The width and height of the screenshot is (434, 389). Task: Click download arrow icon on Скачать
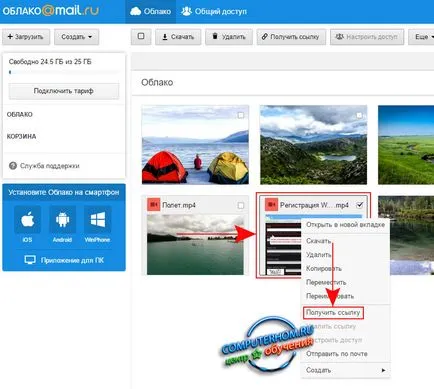click(x=165, y=37)
